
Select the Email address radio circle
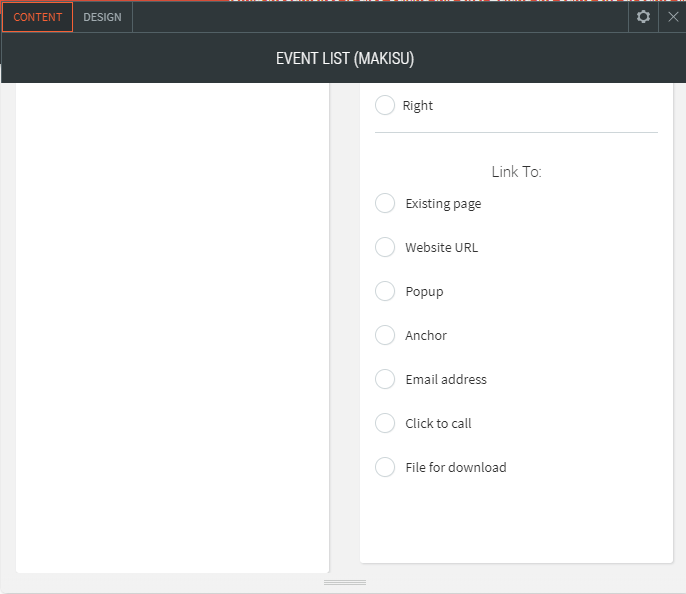click(x=385, y=379)
